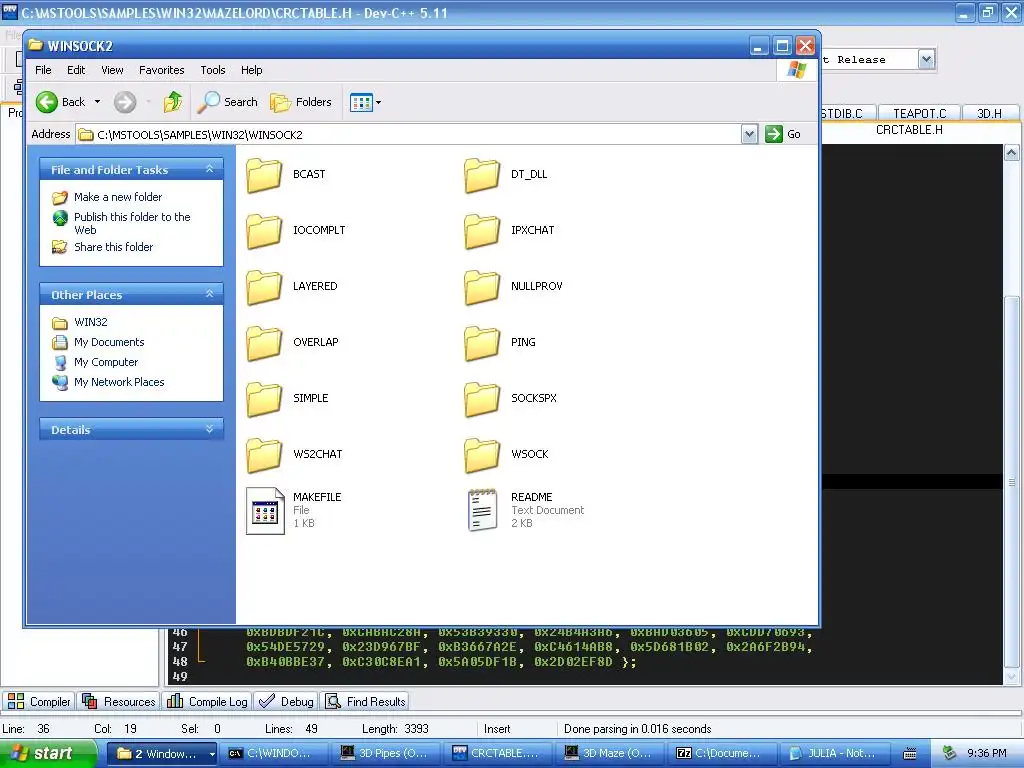Select the WS2CHAT folder
Image resolution: width=1024 pixels, height=768 pixels.
[264, 455]
